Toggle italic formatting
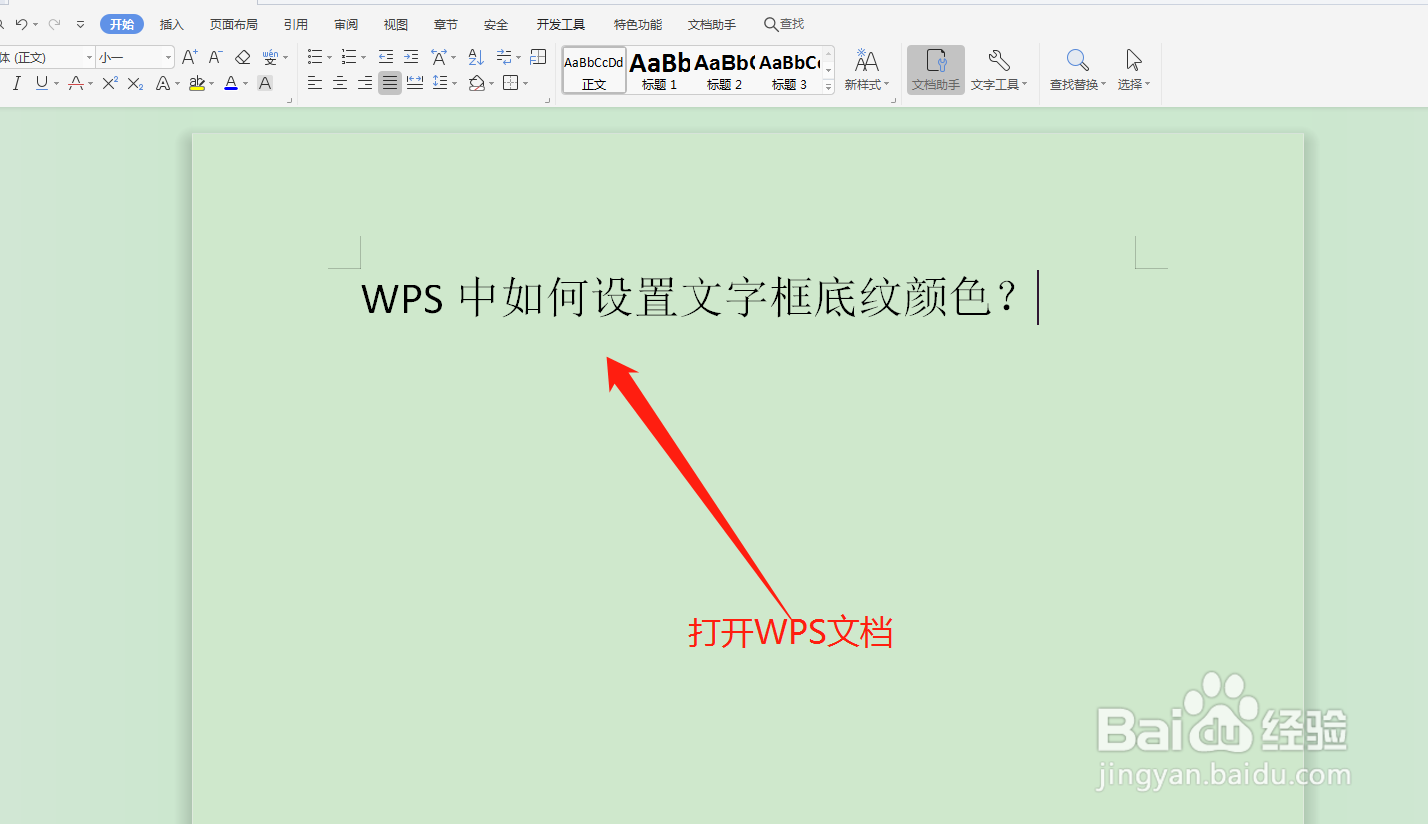 tap(17, 83)
